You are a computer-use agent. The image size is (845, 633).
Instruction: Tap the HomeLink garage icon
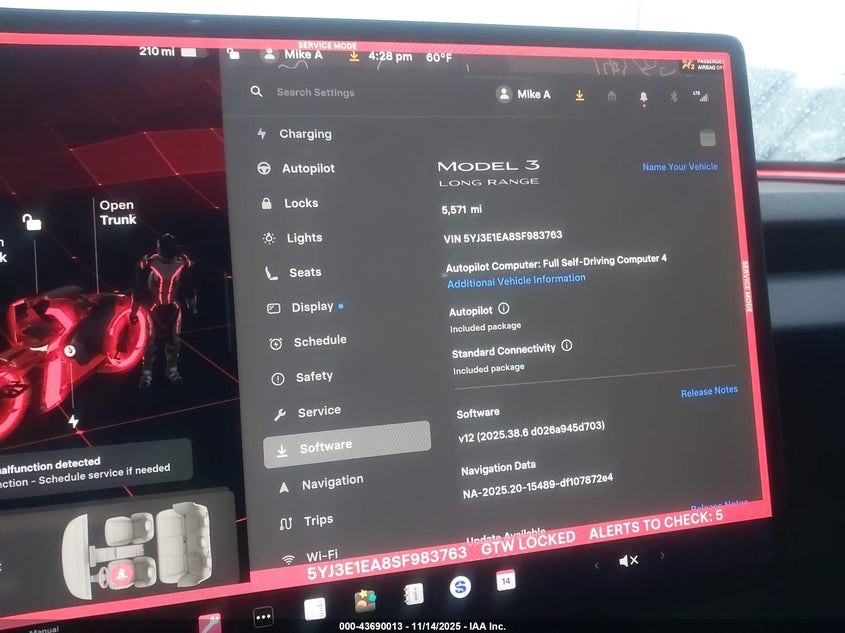click(612, 96)
